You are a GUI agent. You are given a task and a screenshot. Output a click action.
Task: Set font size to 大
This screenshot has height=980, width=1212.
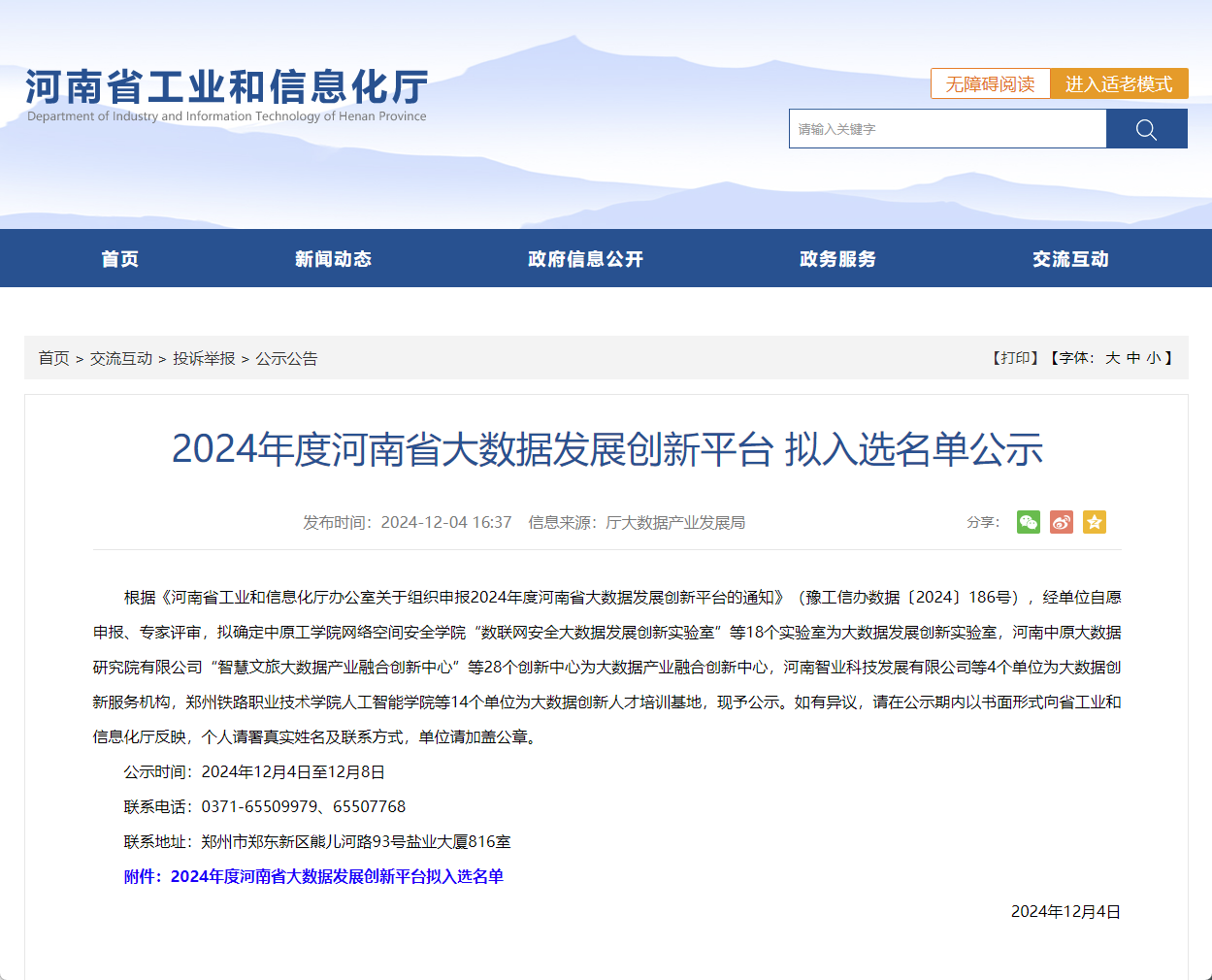(1112, 358)
